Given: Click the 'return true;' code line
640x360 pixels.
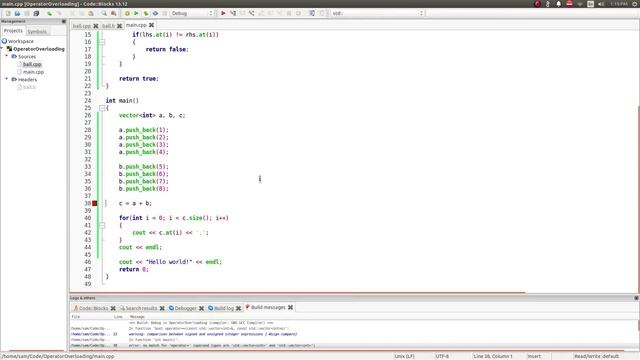Looking at the screenshot, I should 138,78.
